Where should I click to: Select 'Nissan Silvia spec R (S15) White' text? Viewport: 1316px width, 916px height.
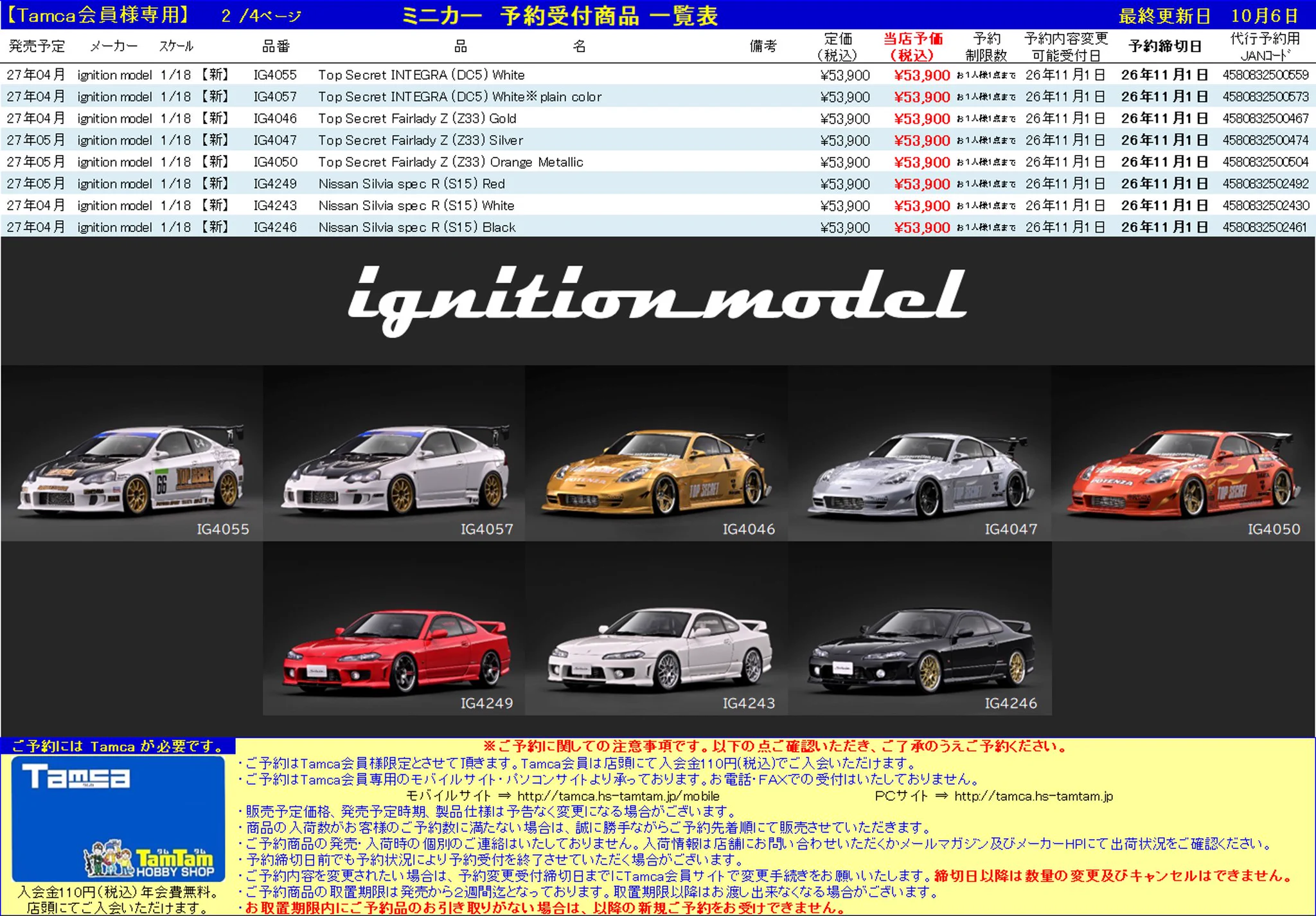tap(416, 206)
